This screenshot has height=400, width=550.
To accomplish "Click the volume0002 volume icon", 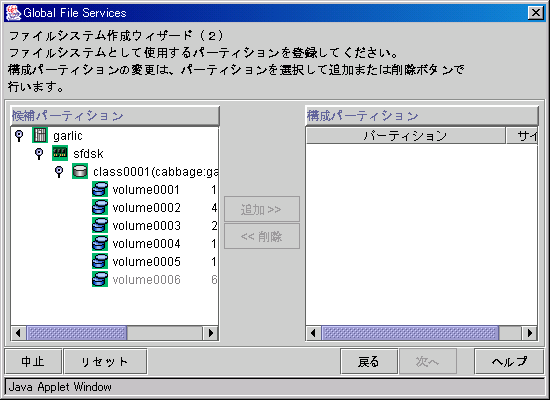I will 100,207.
